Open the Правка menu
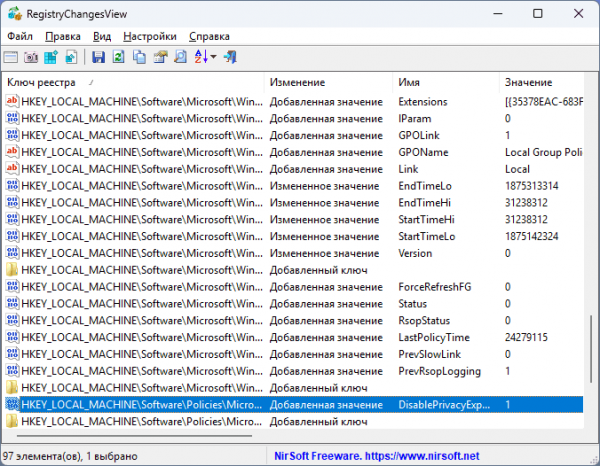This screenshot has width=600, height=466. 63,36
